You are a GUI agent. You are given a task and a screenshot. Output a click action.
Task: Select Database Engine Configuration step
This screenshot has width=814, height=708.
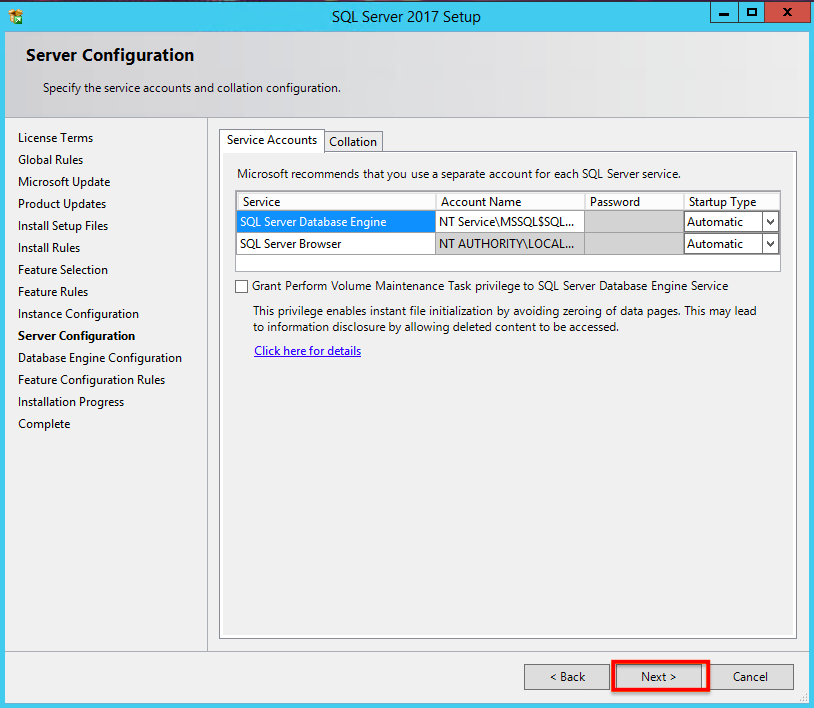(x=100, y=358)
